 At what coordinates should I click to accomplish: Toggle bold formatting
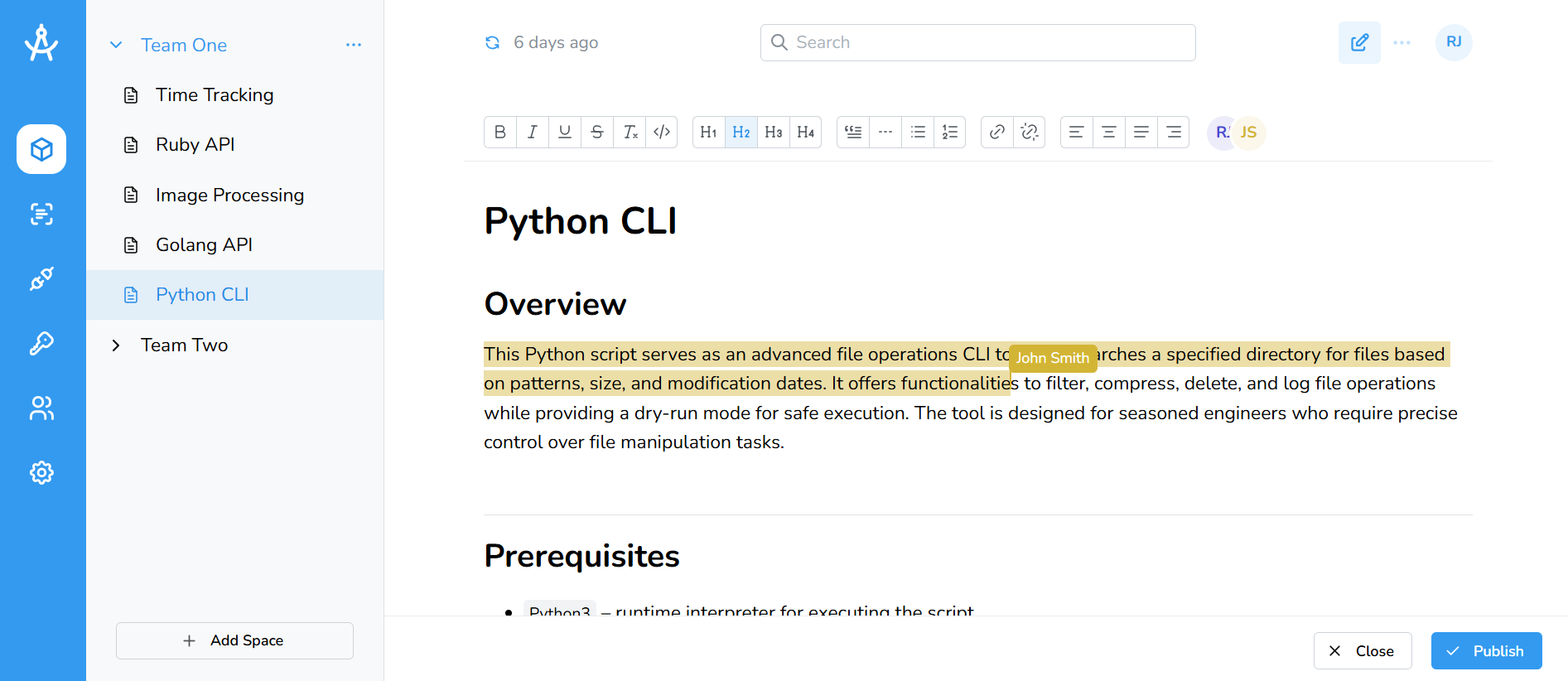click(500, 132)
